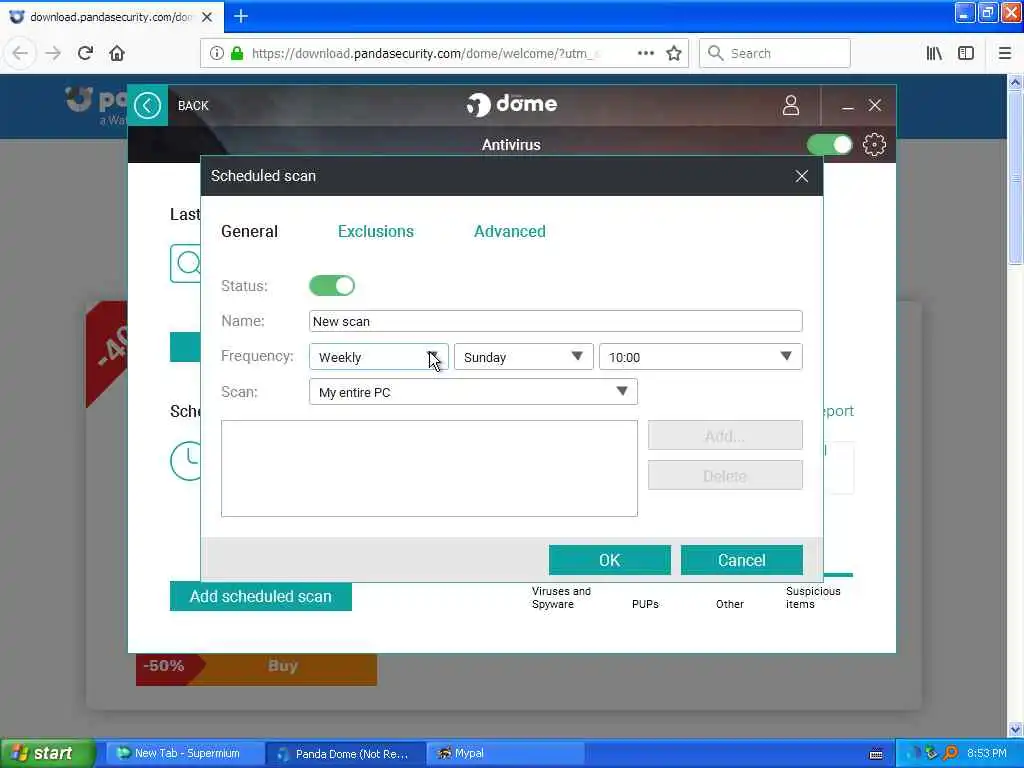Go back with the Panda Dome BACK arrow

(148, 105)
